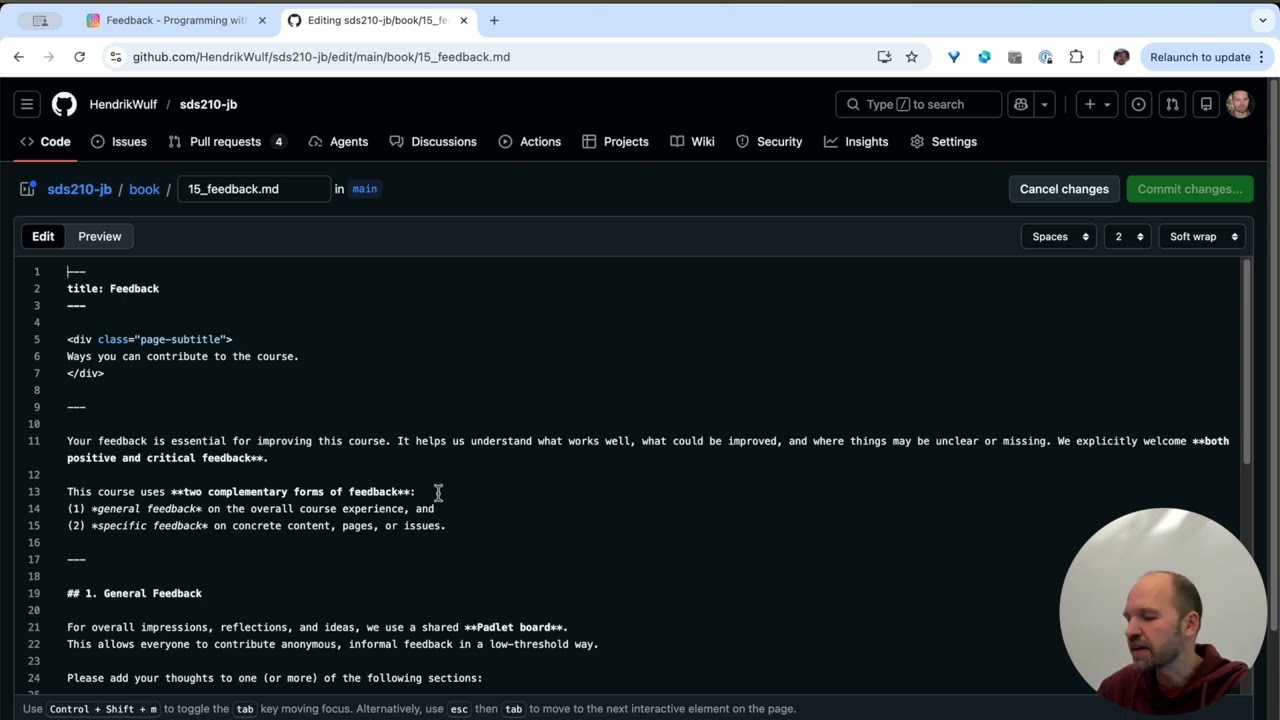Click the browser address bar URL
The height and width of the screenshot is (720, 1280).
pos(321,57)
